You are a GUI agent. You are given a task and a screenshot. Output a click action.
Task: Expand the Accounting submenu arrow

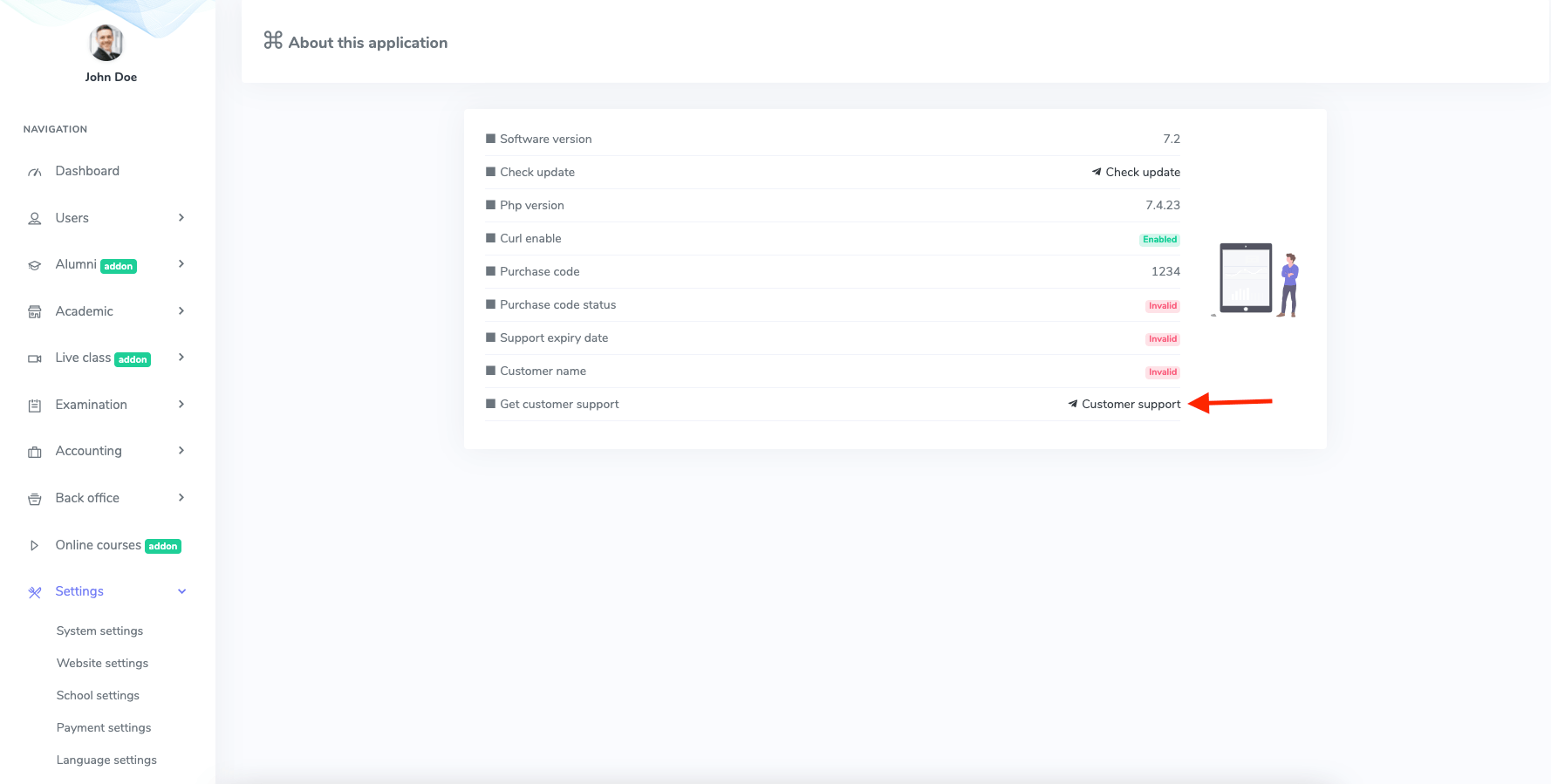tap(181, 451)
